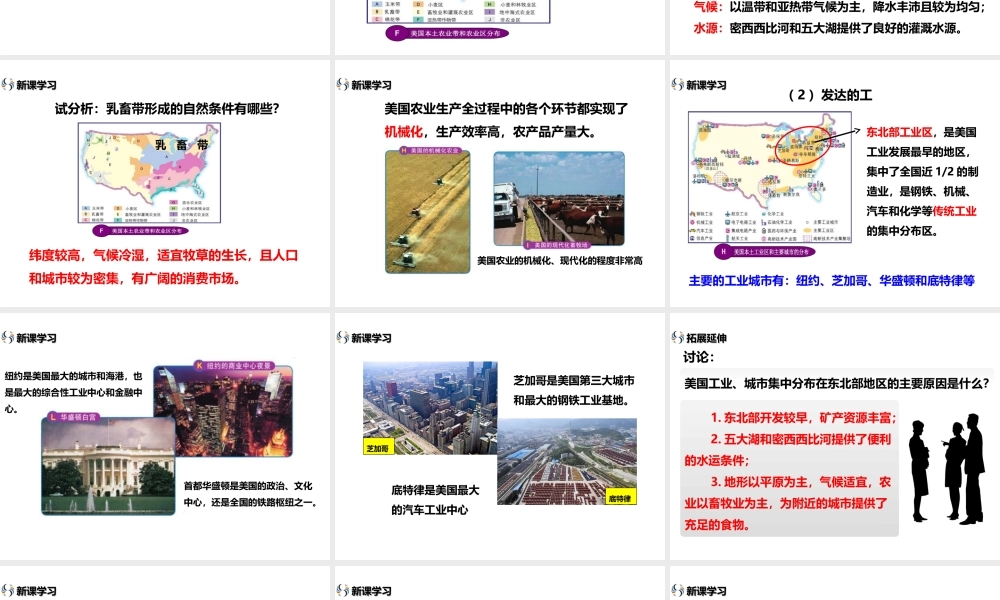Open the 拓展延伸 discussion slide
This screenshot has width=1000, height=600.
835,437
